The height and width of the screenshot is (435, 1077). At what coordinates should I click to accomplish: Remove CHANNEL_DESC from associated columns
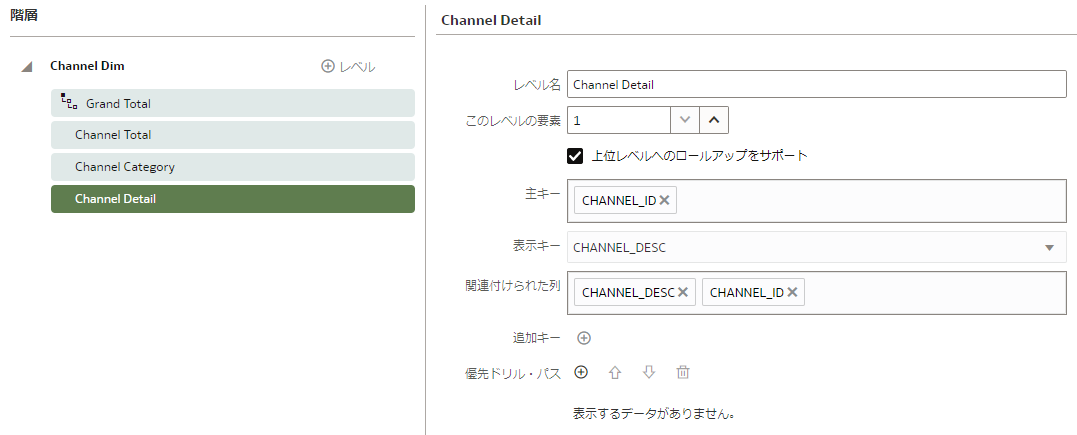[683, 292]
